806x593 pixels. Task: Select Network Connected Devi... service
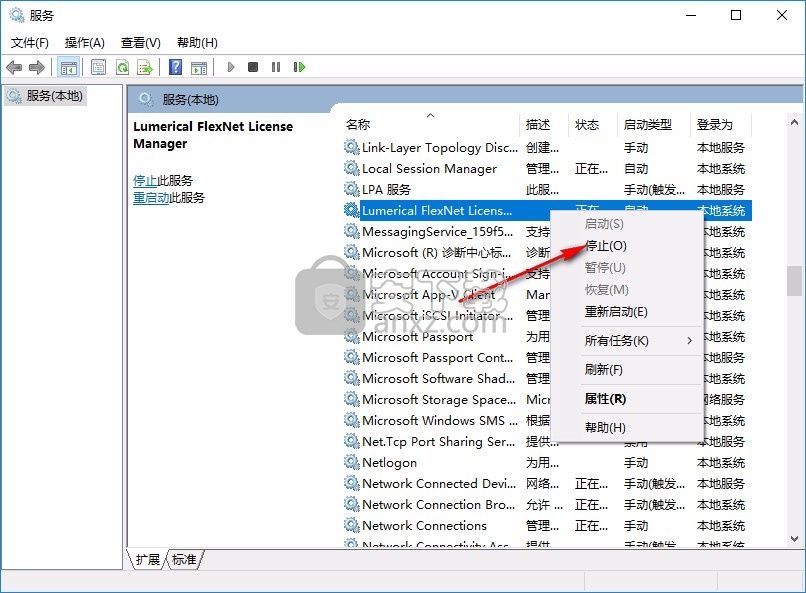coord(439,483)
